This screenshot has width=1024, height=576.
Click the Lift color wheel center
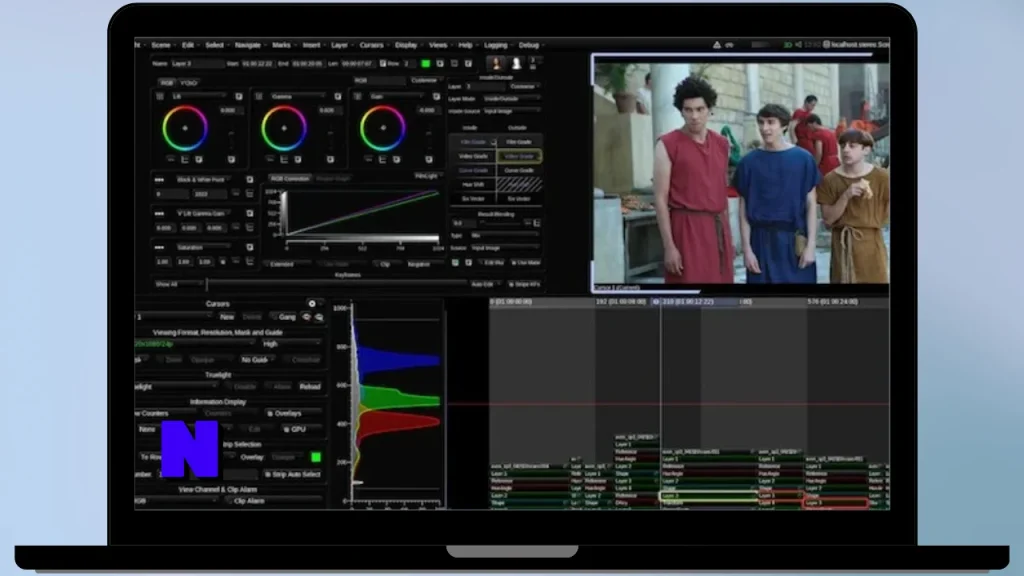click(x=185, y=128)
